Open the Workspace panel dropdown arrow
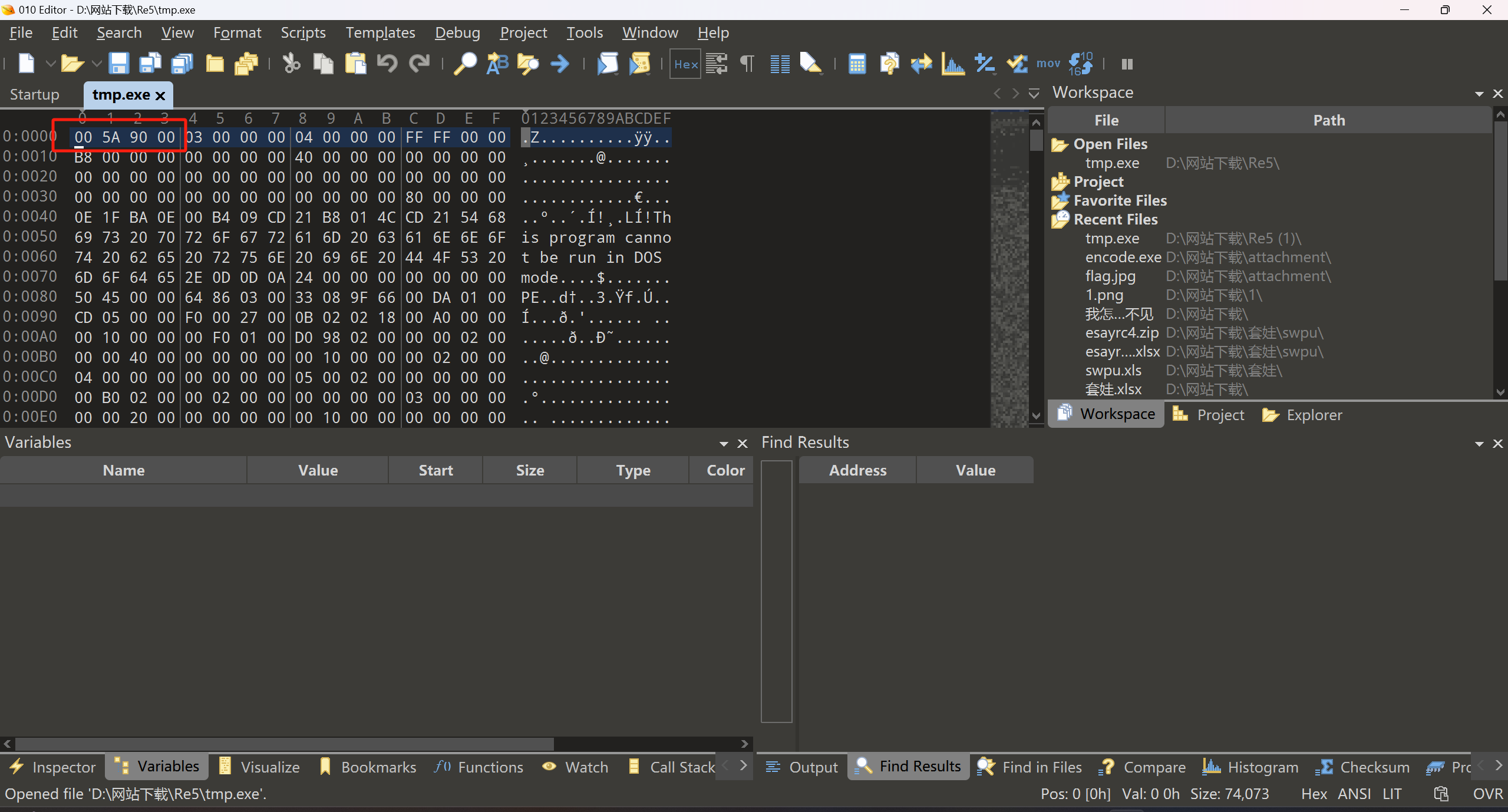The width and height of the screenshot is (1508, 812). point(1479,94)
